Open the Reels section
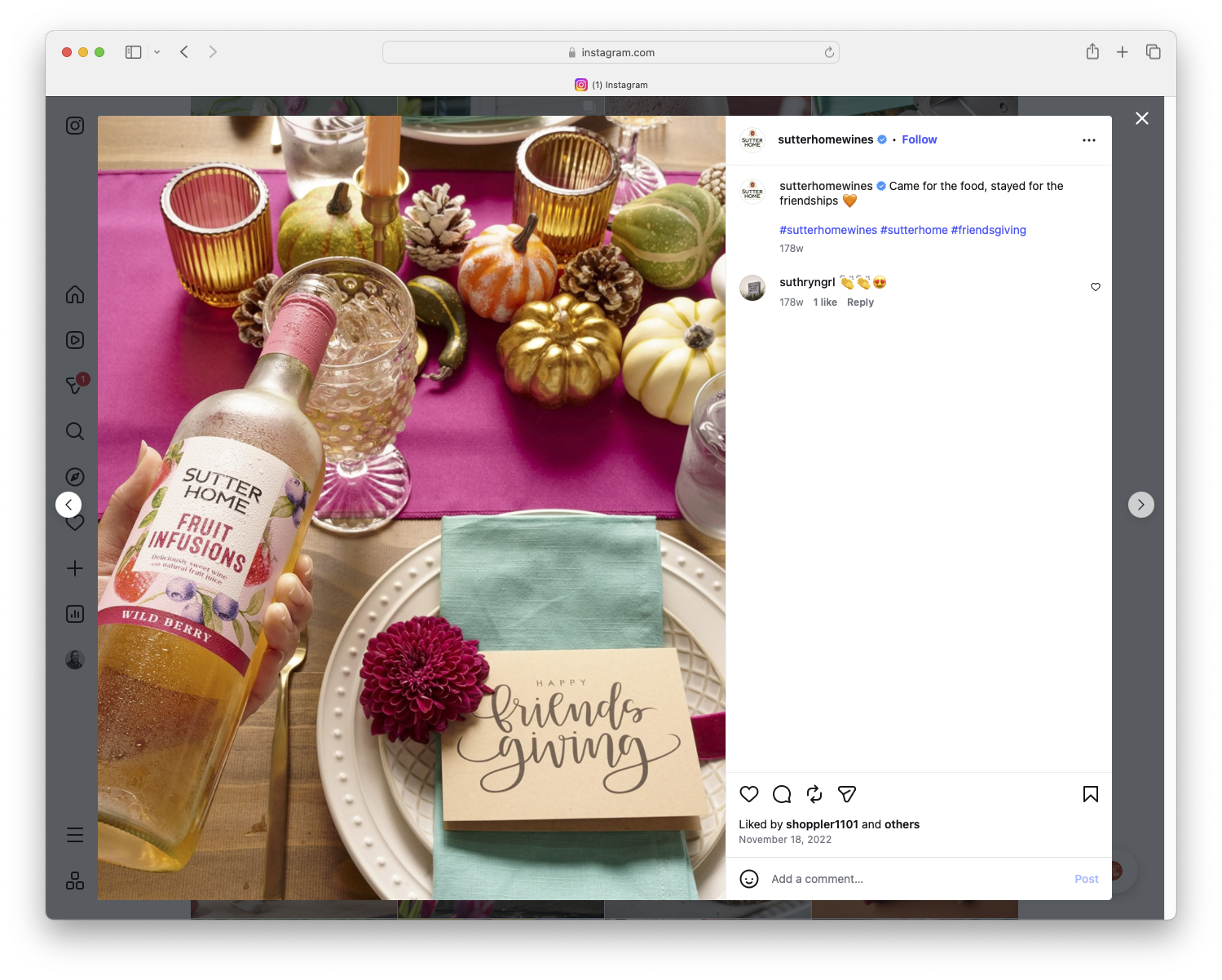 coord(74,340)
